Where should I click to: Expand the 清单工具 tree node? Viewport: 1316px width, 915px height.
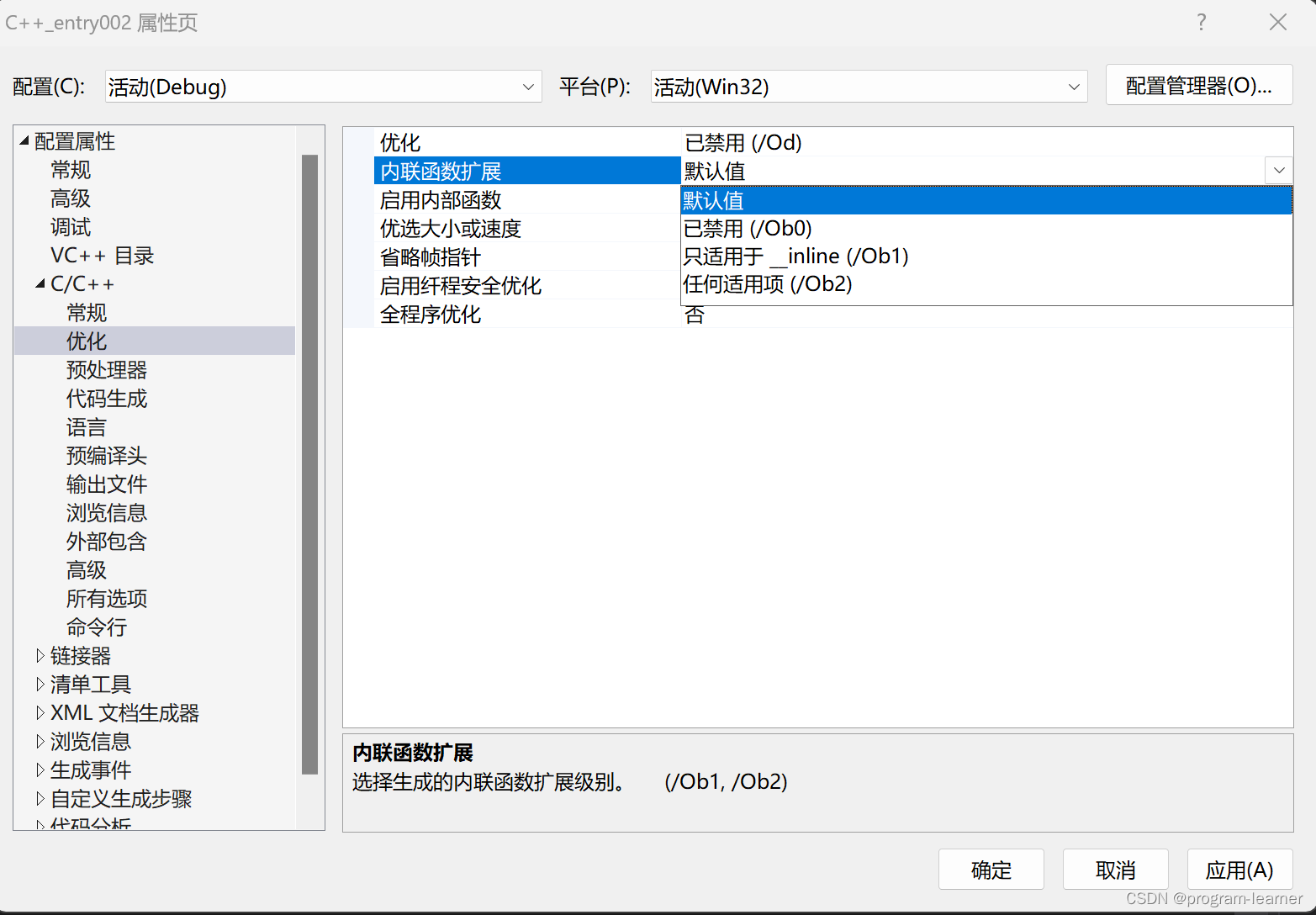pos(40,684)
